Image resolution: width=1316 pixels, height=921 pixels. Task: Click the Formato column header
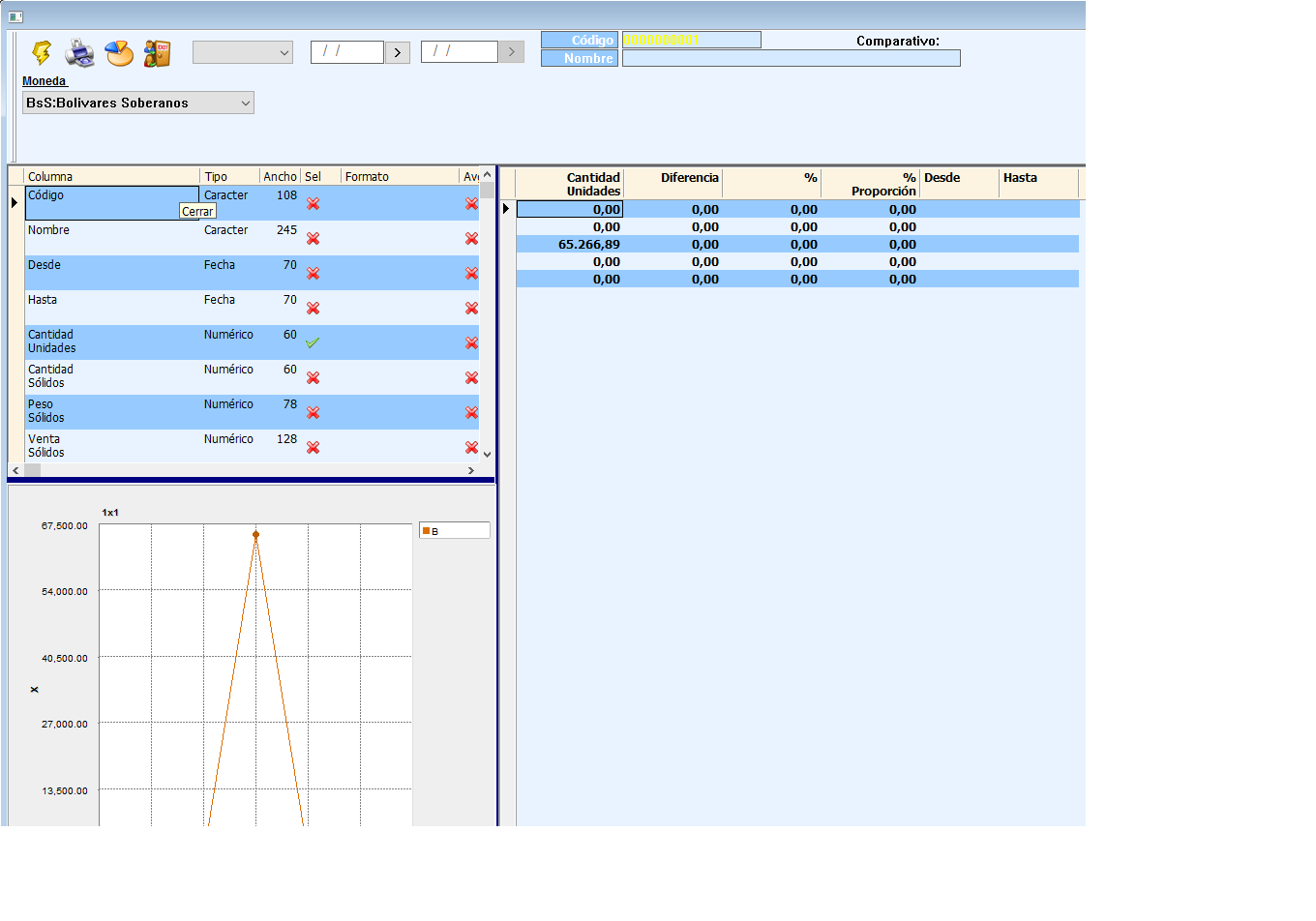click(400, 176)
